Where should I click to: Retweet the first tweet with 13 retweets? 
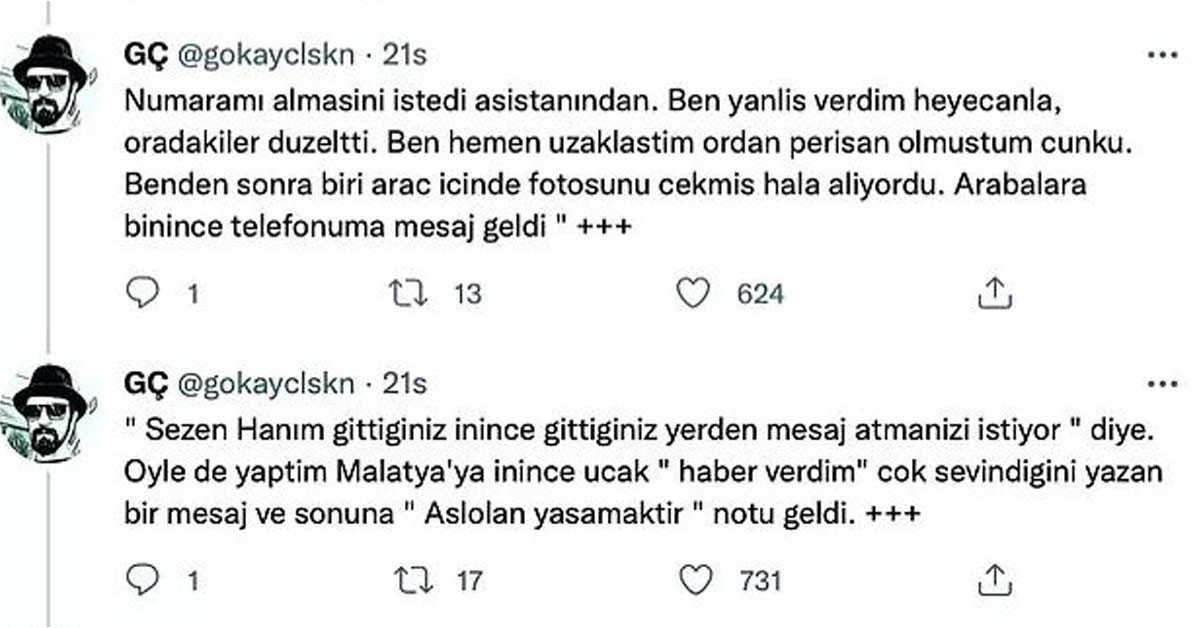408,293
